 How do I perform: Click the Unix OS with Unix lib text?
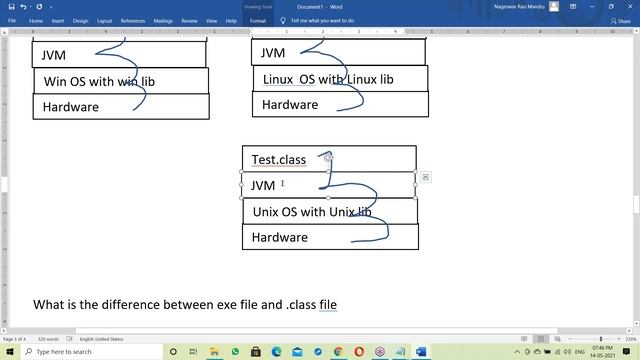pos(312,212)
